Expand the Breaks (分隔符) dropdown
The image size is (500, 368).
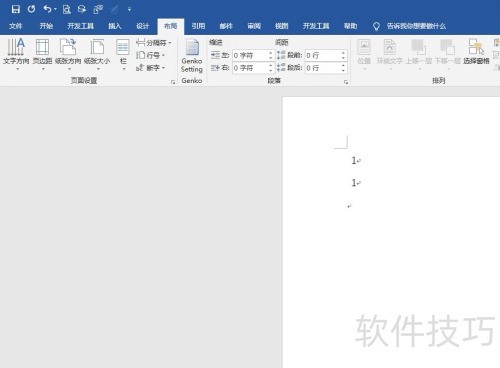(x=154, y=43)
